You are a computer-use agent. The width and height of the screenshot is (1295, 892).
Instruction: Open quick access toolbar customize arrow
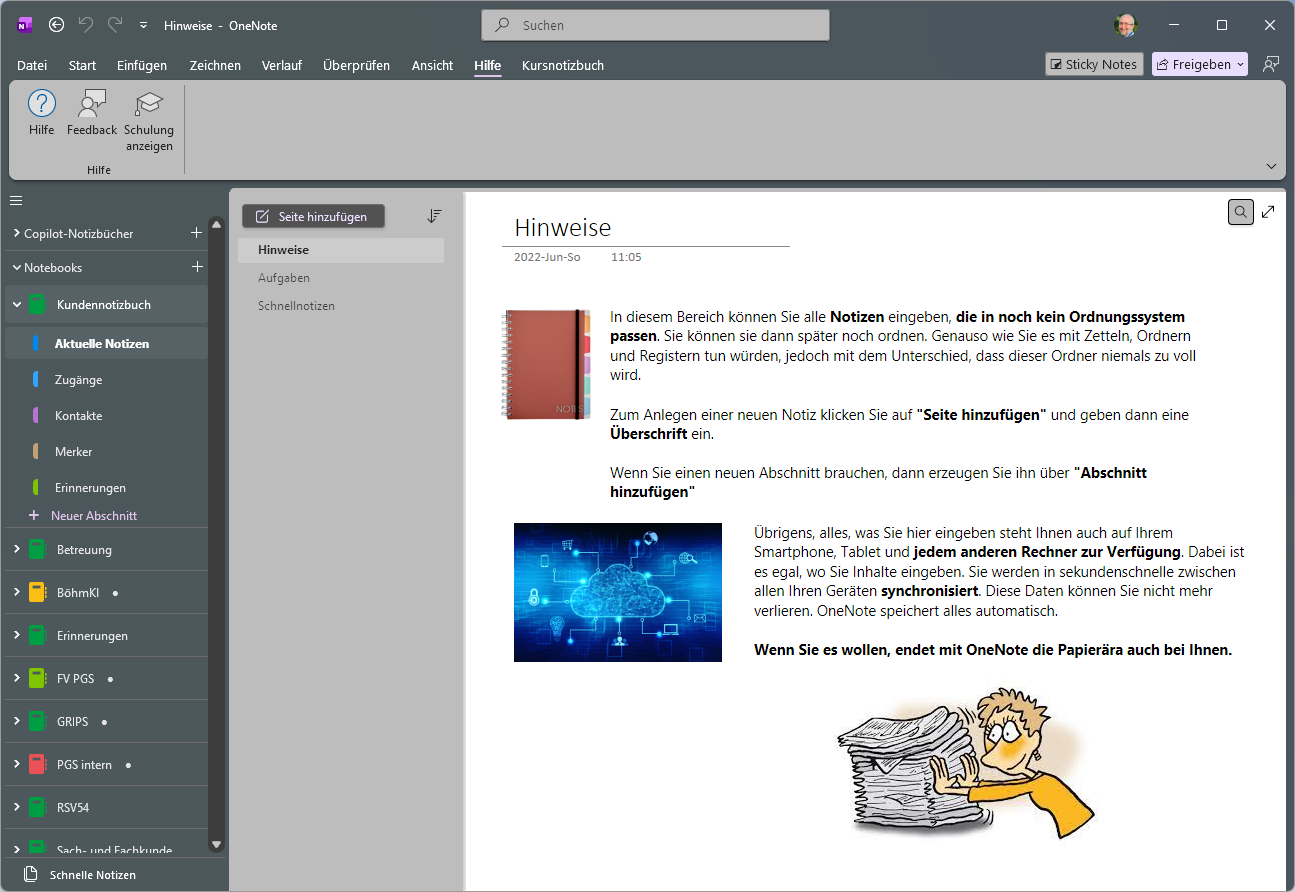pos(144,26)
